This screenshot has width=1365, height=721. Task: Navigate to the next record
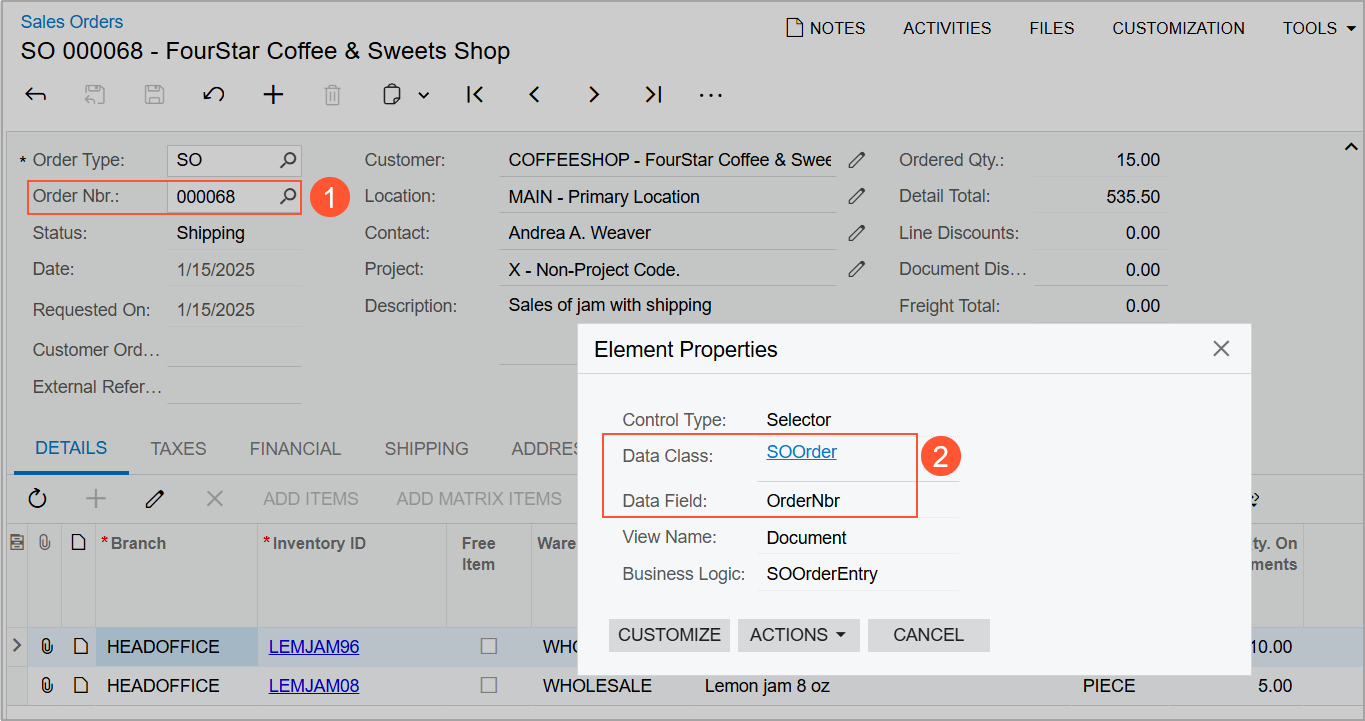tap(594, 95)
